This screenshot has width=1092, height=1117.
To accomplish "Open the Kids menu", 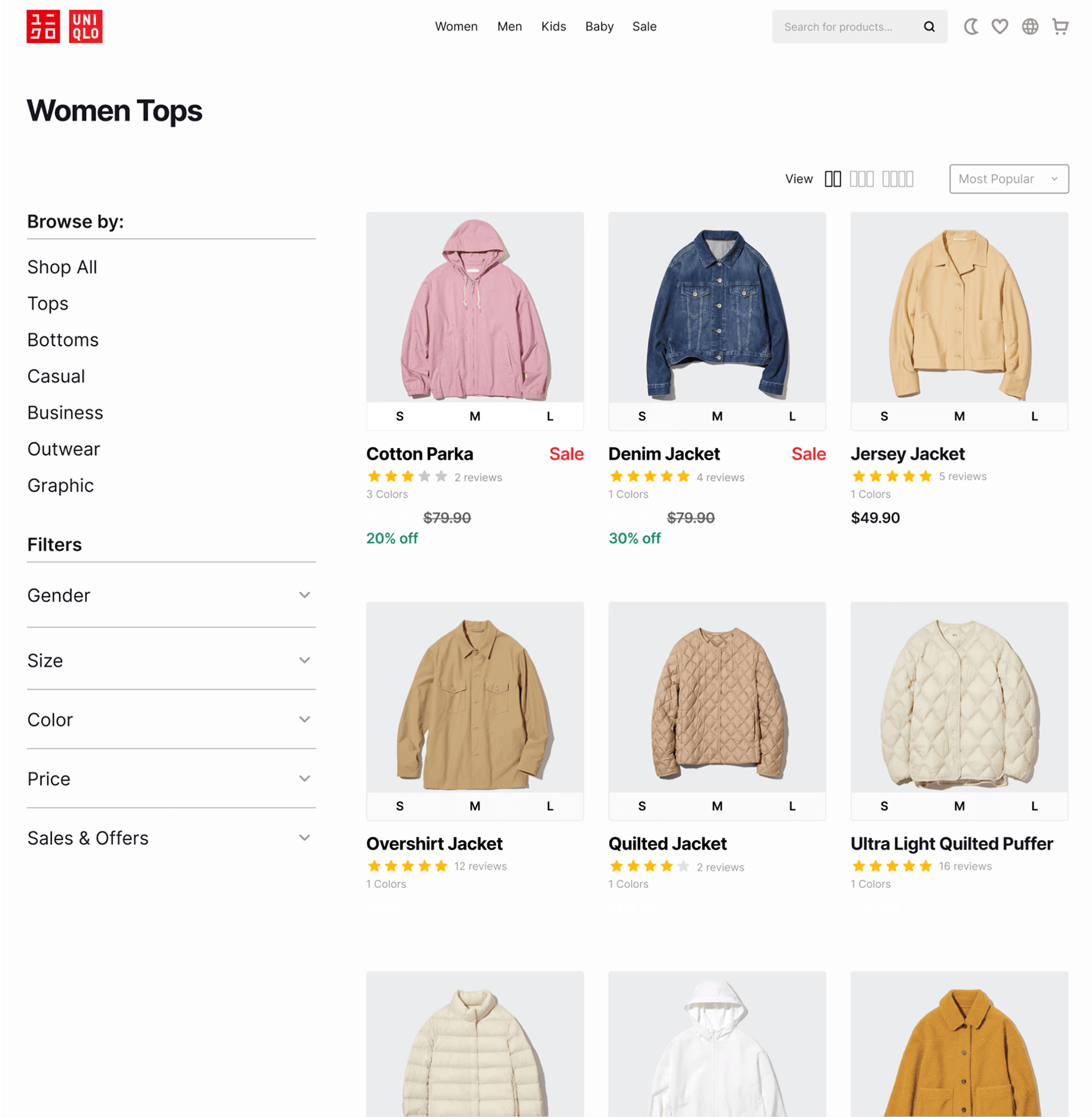I will click(553, 26).
